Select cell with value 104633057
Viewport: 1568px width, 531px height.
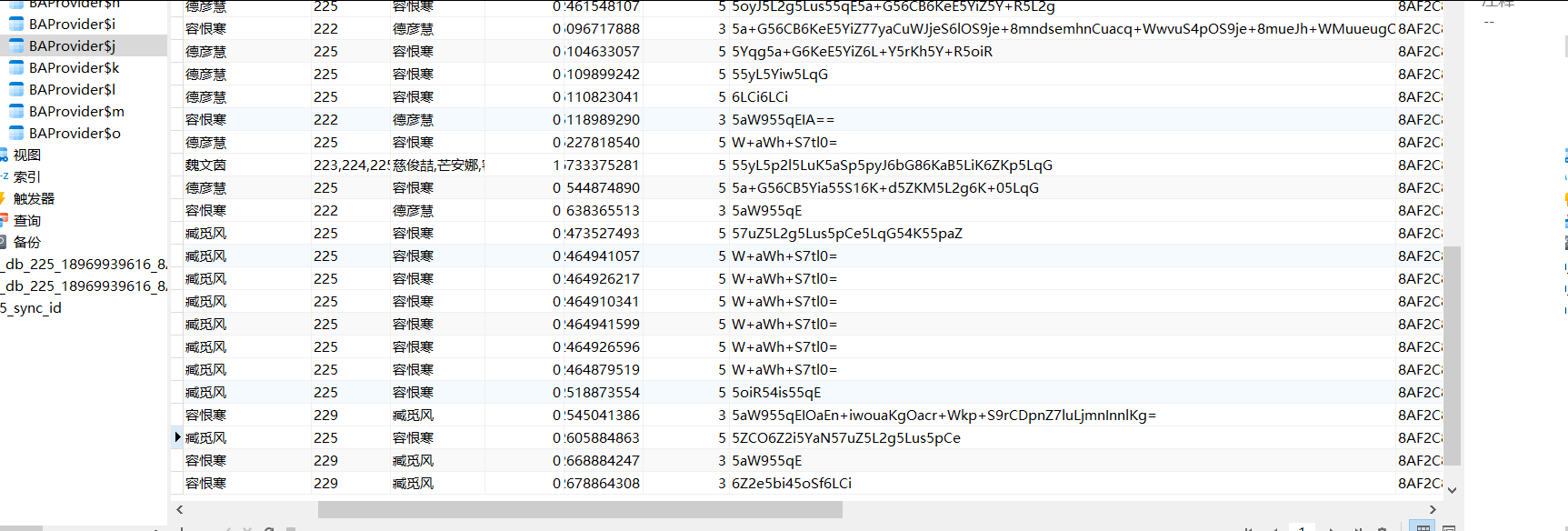603,52
